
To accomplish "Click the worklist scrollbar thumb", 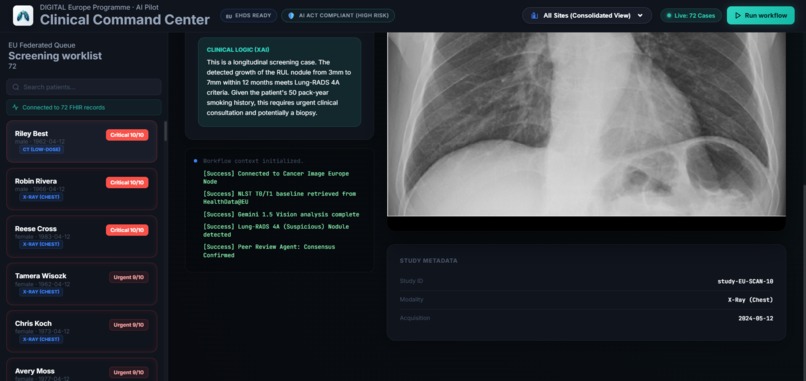I will click(x=166, y=131).
